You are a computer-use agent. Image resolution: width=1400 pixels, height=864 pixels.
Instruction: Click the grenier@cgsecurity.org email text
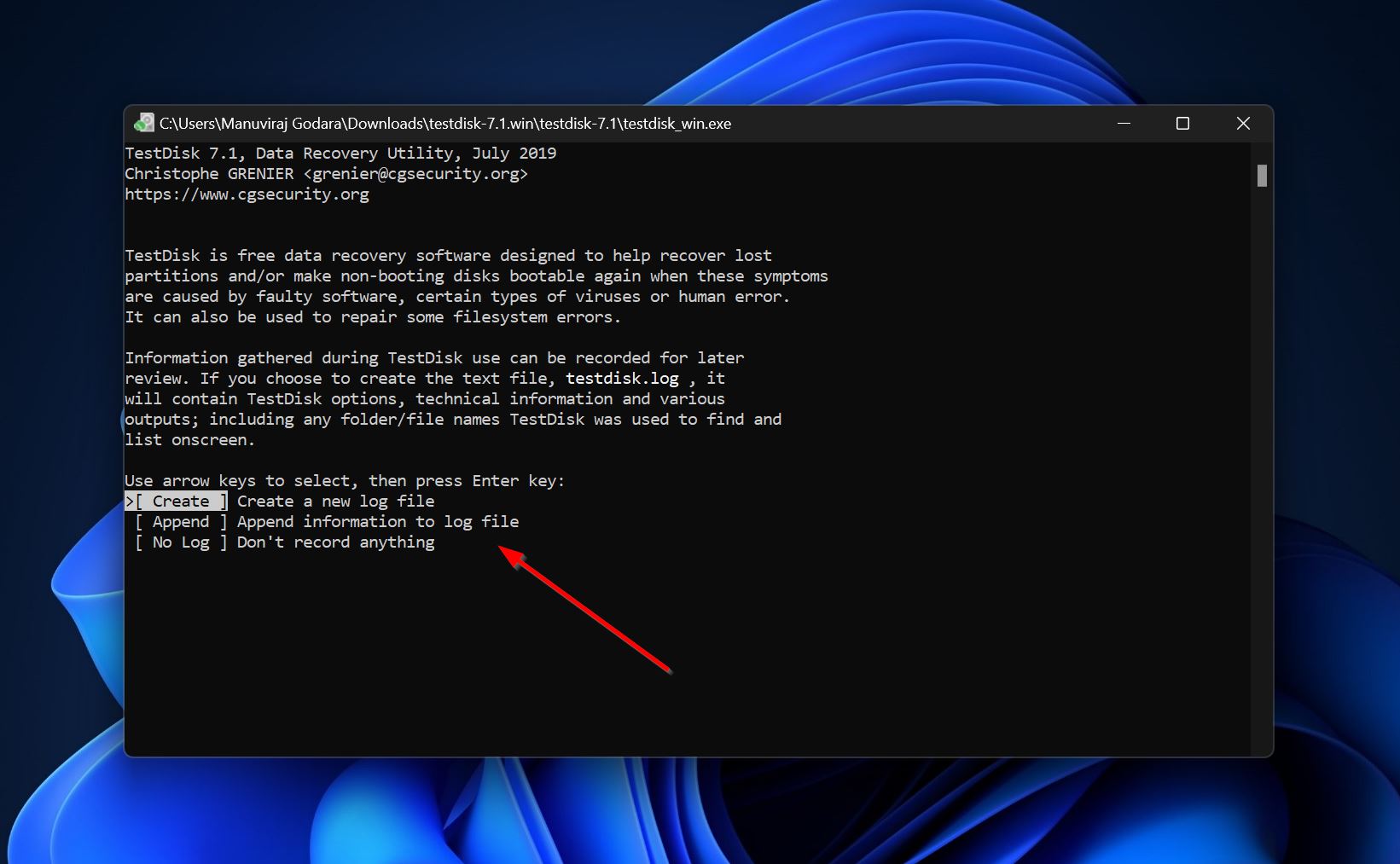[416, 174]
